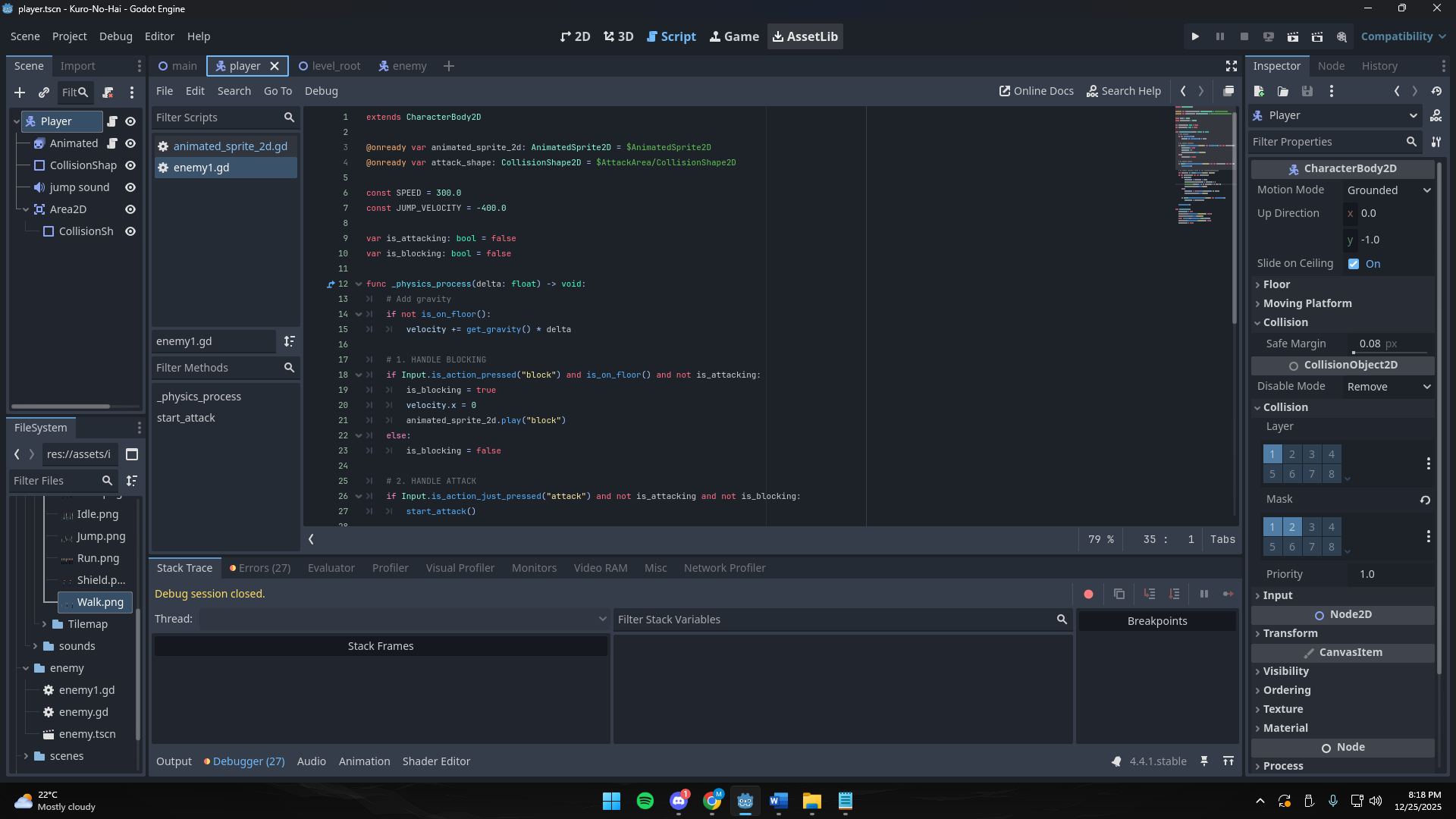Expand Moving Platform section
This screenshot has width=1456, height=819.
pos(1342,303)
